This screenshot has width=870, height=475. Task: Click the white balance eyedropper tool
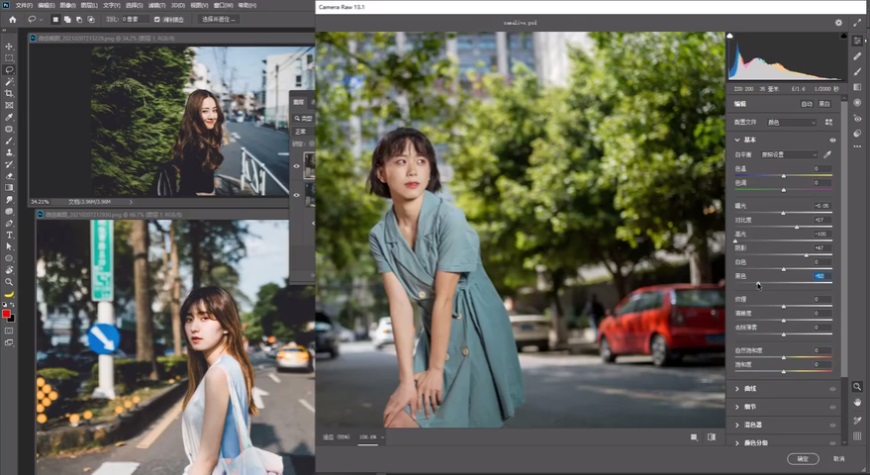pyautogui.click(x=827, y=155)
